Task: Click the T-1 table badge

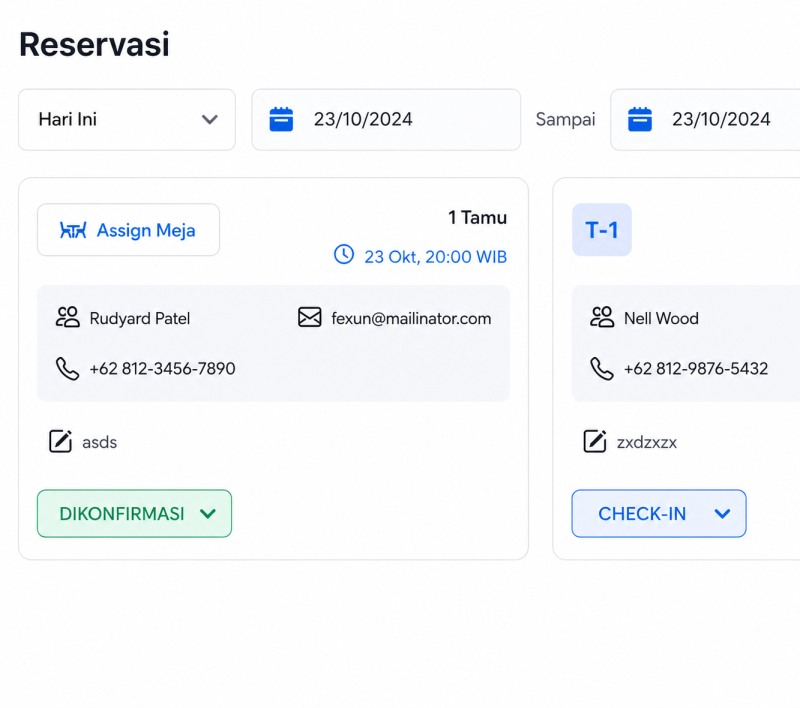Action: tap(602, 230)
